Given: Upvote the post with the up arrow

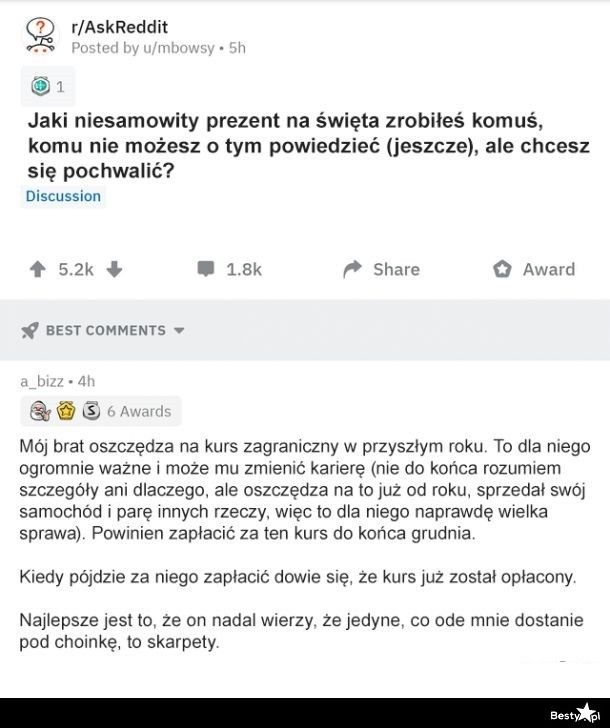Looking at the screenshot, I should point(37,268).
